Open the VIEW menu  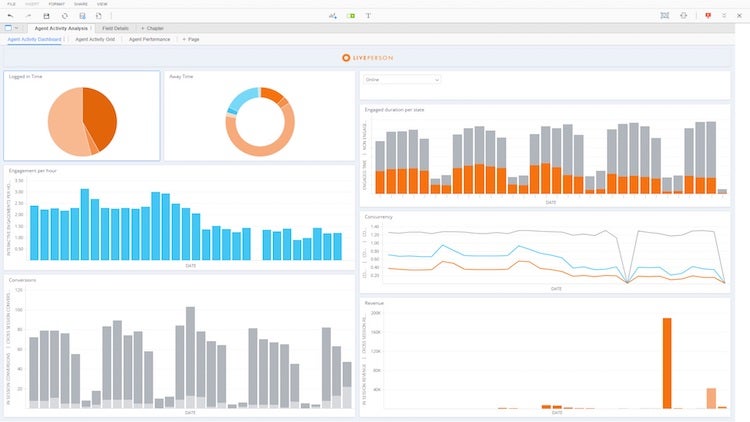(102, 4)
